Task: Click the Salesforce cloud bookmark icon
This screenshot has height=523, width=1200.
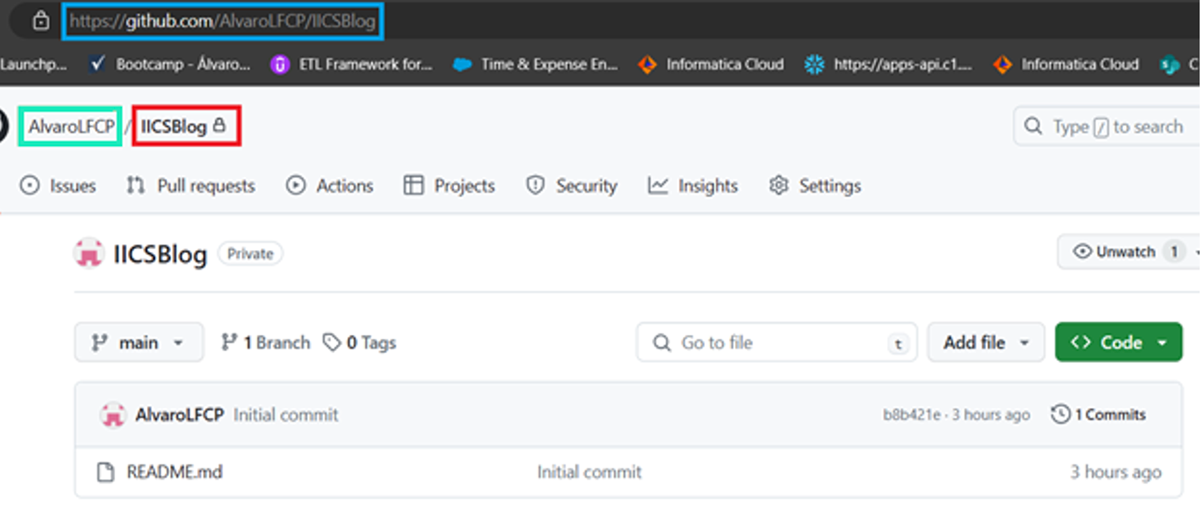Action: click(x=462, y=64)
